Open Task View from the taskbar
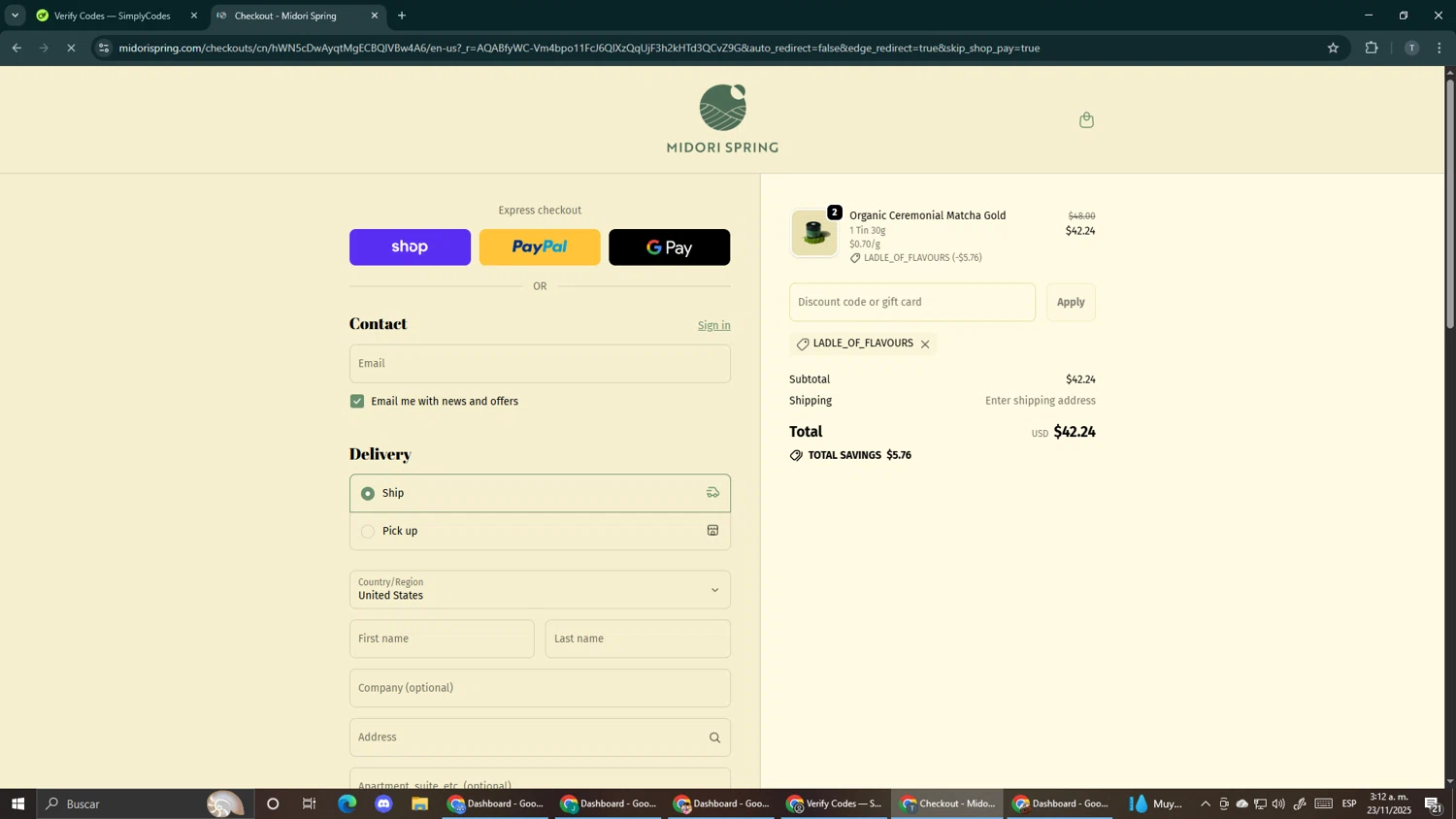 (x=310, y=804)
